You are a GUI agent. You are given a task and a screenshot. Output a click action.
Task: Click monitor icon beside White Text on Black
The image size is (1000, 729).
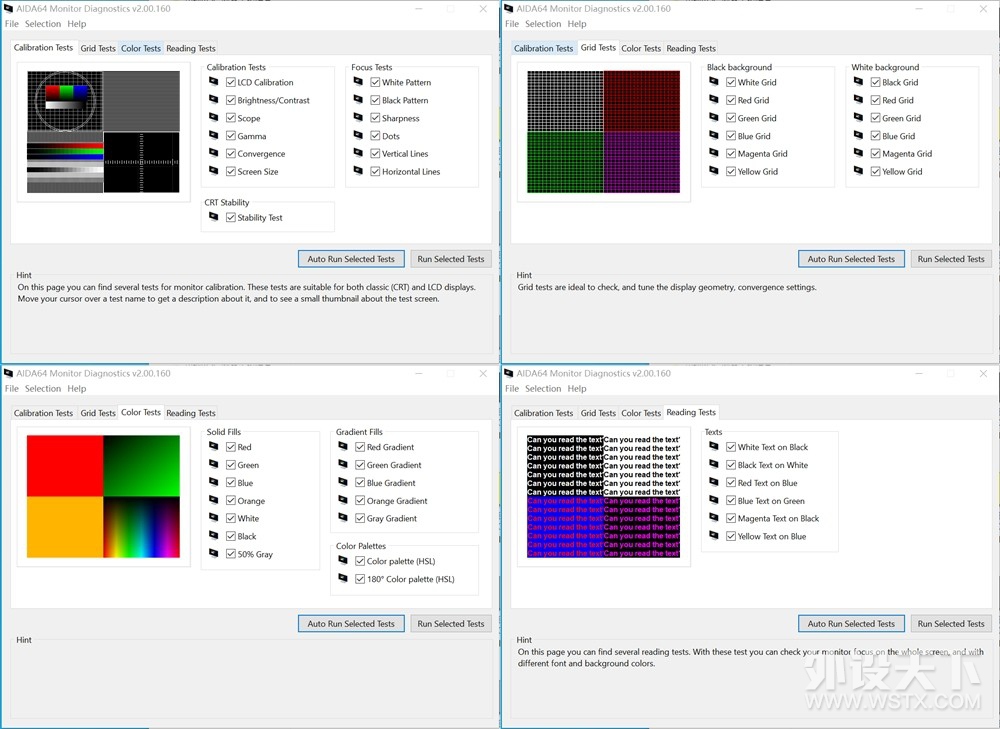pos(714,446)
